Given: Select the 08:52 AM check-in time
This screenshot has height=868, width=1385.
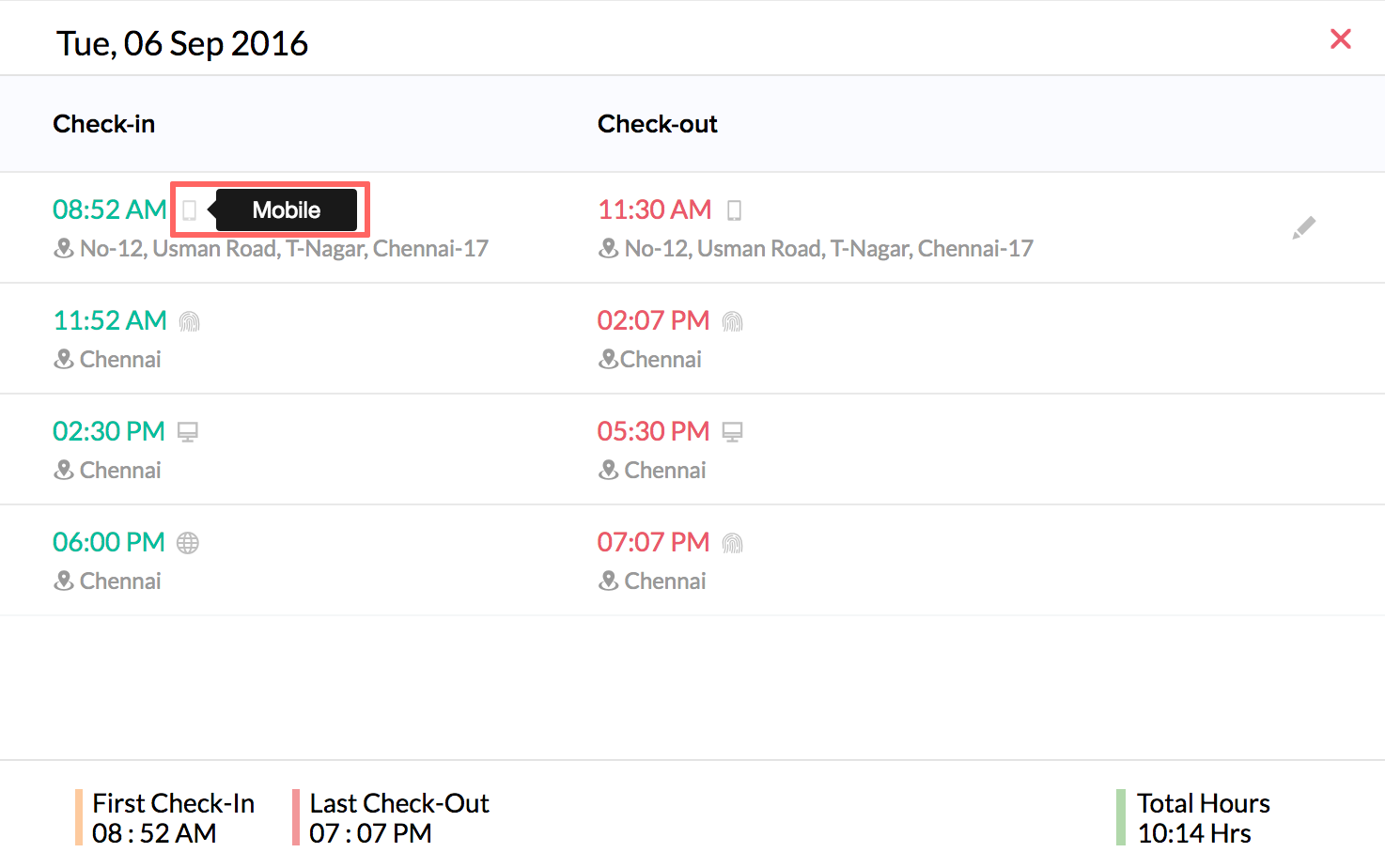Looking at the screenshot, I should [109, 209].
